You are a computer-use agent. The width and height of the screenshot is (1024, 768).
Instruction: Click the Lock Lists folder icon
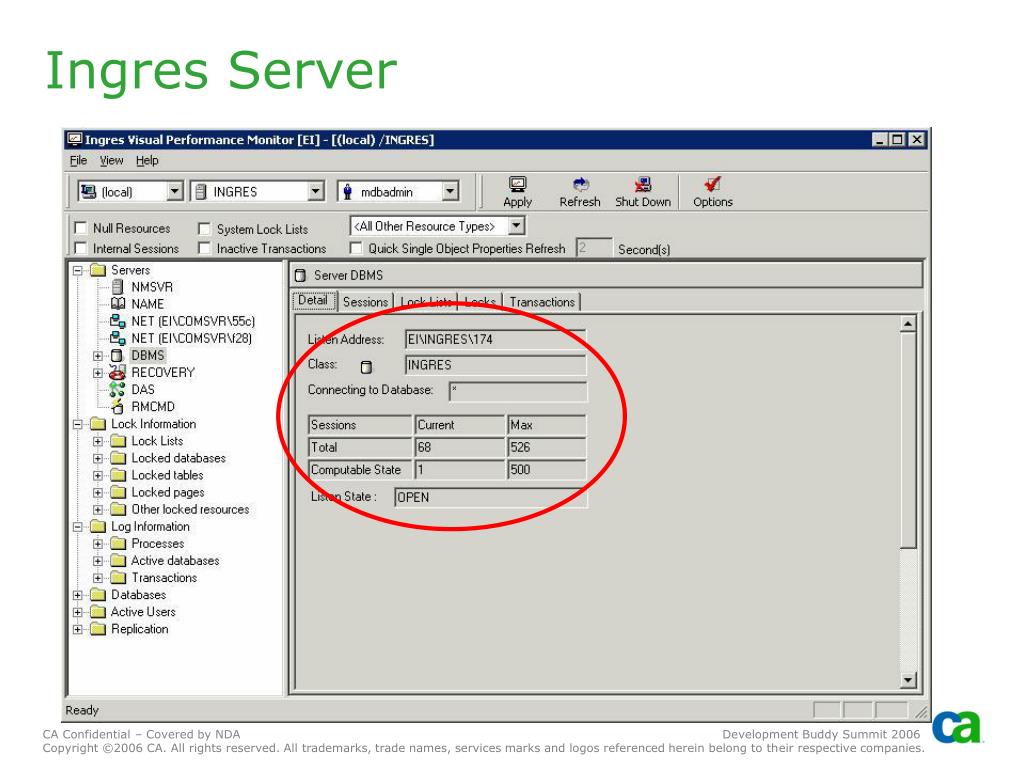[x=118, y=441]
